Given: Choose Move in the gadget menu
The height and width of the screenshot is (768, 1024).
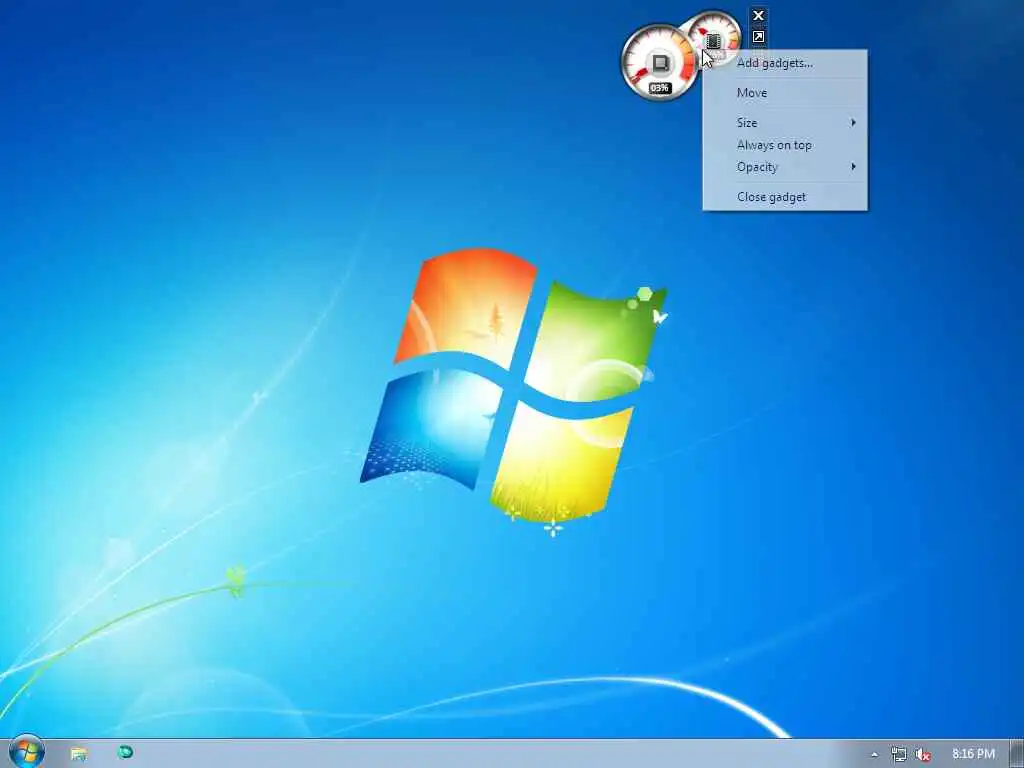Looking at the screenshot, I should [785, 93].
